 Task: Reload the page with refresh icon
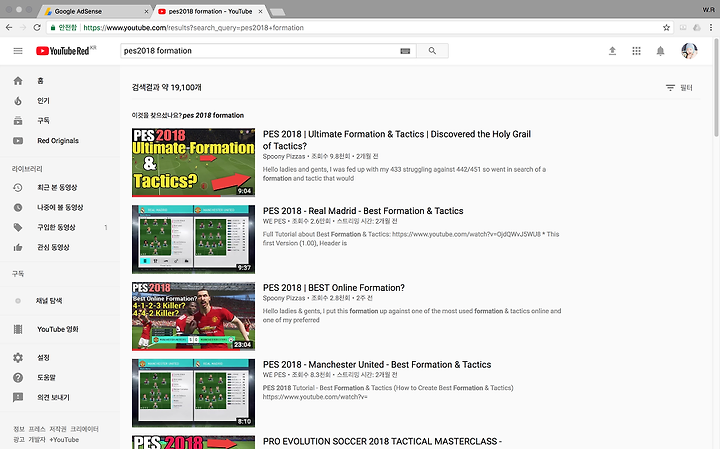pyautogui.click(x=37, y=28)
